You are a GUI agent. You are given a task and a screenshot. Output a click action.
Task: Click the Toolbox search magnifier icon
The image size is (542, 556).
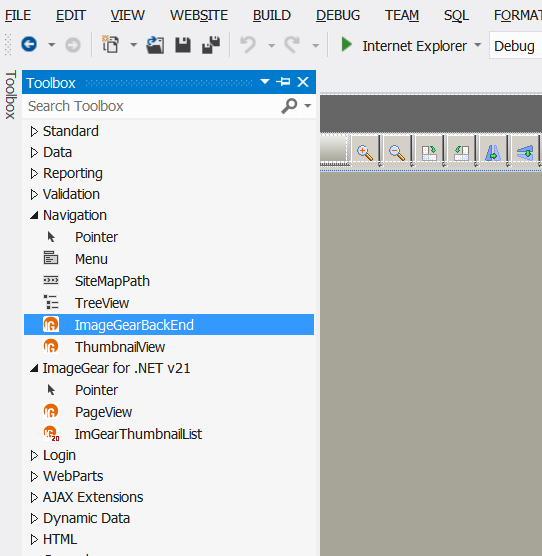pyautogui.click(x=289, y=106)
